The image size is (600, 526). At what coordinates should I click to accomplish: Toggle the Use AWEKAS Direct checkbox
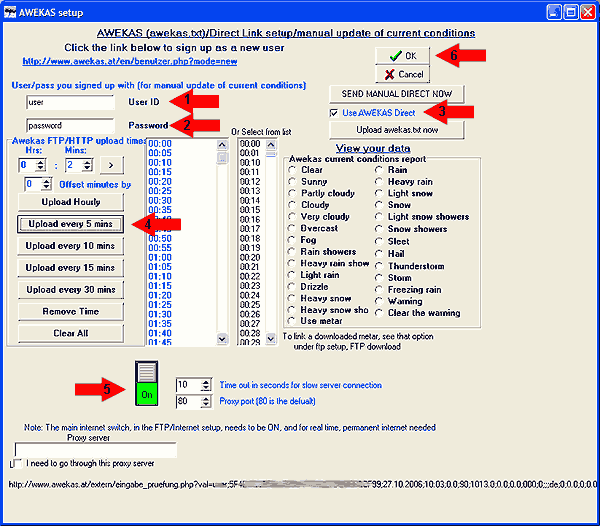(x=334, y=113)
